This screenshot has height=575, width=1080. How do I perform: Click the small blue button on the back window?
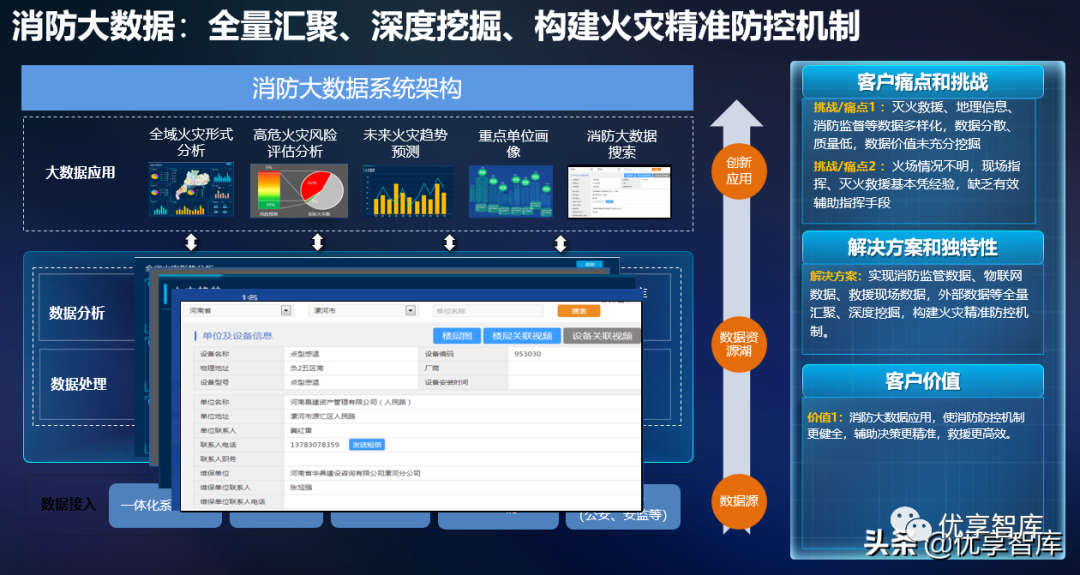(590, 264)
